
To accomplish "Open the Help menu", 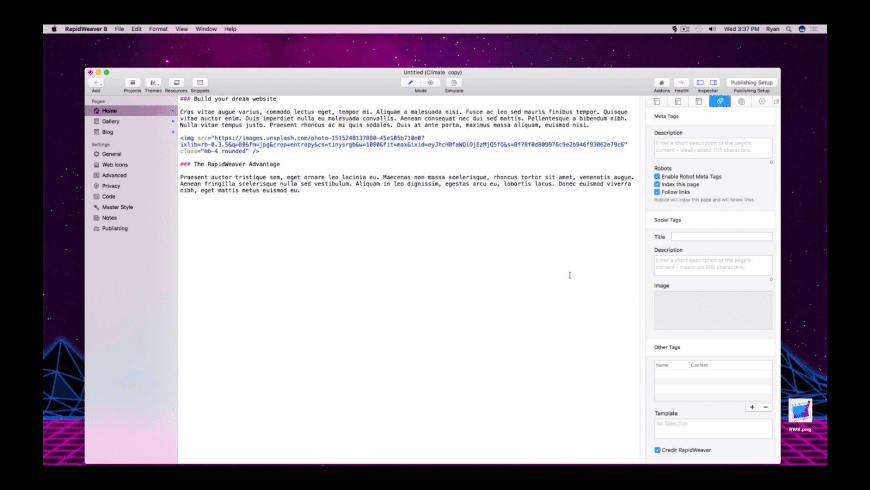I will [230, 29].
